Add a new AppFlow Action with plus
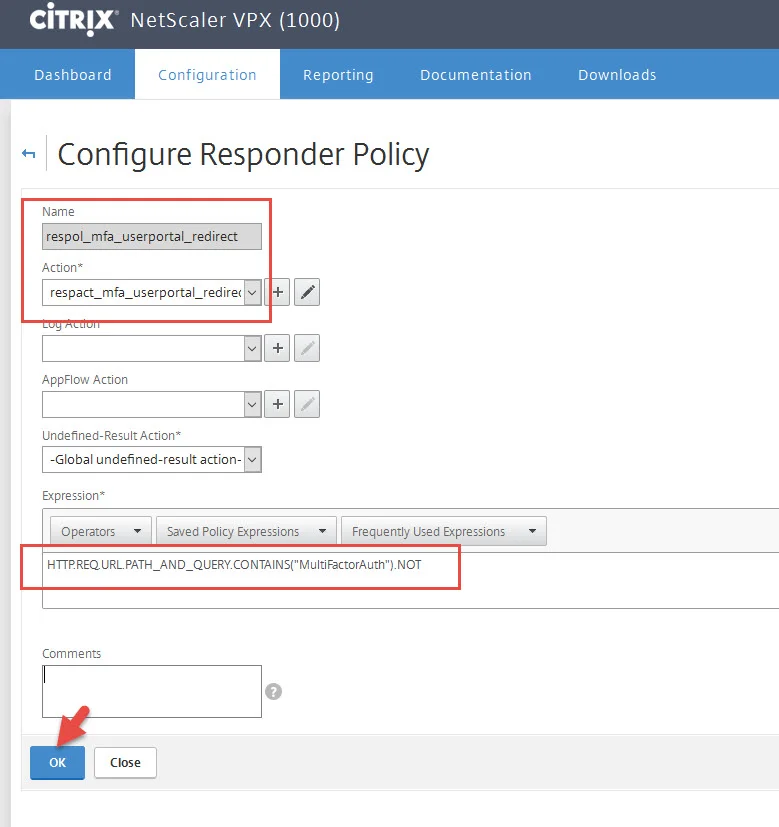The image size is (779, 827). [x=277, y=404]
